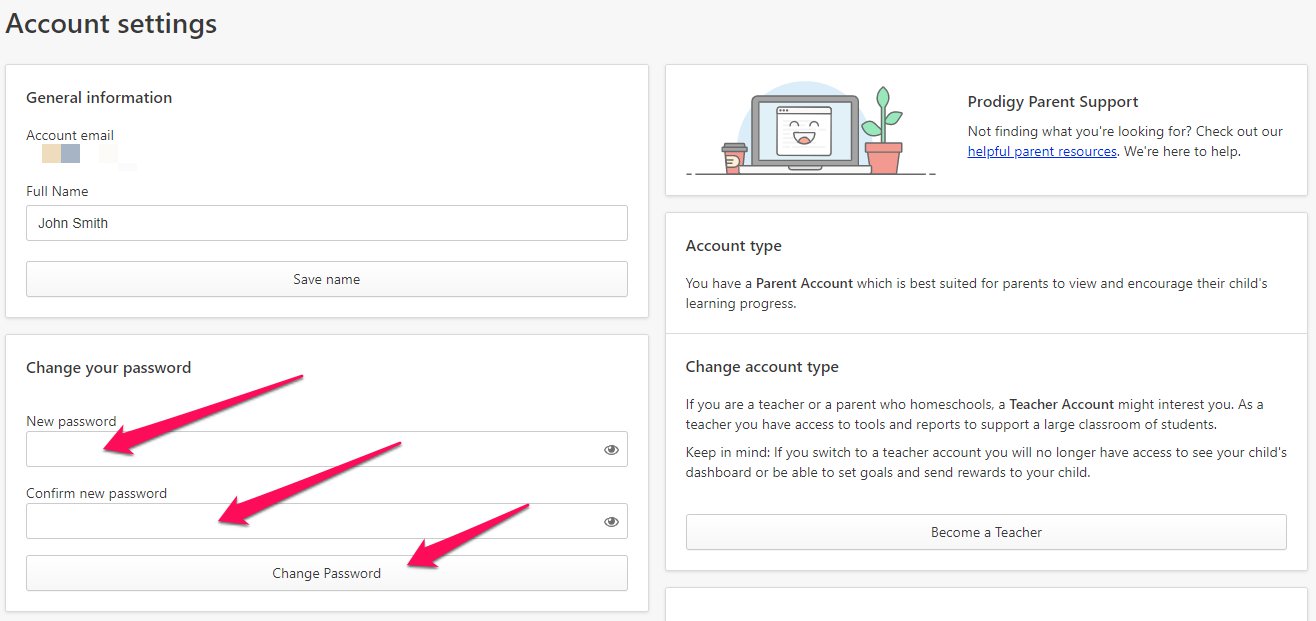Click the eye icon beside Confirm new password

click(x=611, y=520)
